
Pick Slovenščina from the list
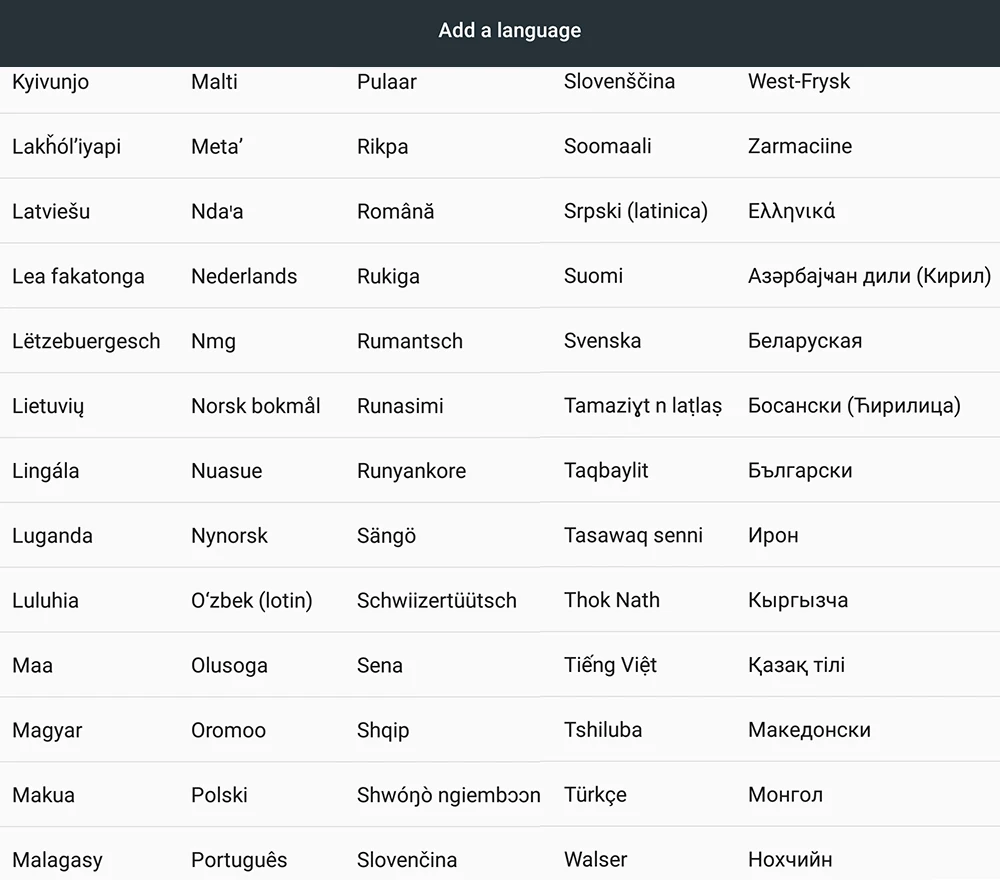click(x=619, y=81)
